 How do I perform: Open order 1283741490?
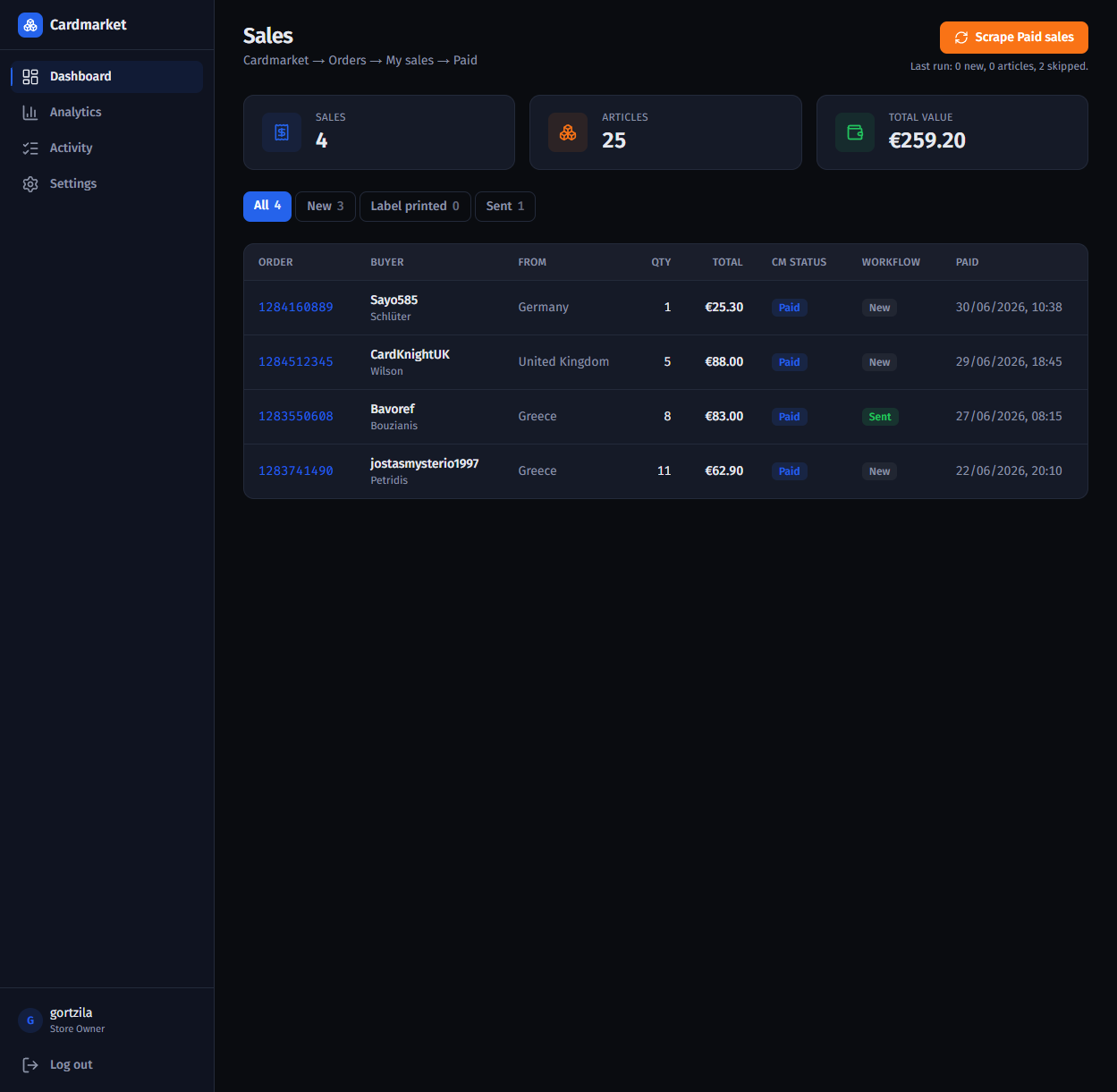(x=296, y=471)
